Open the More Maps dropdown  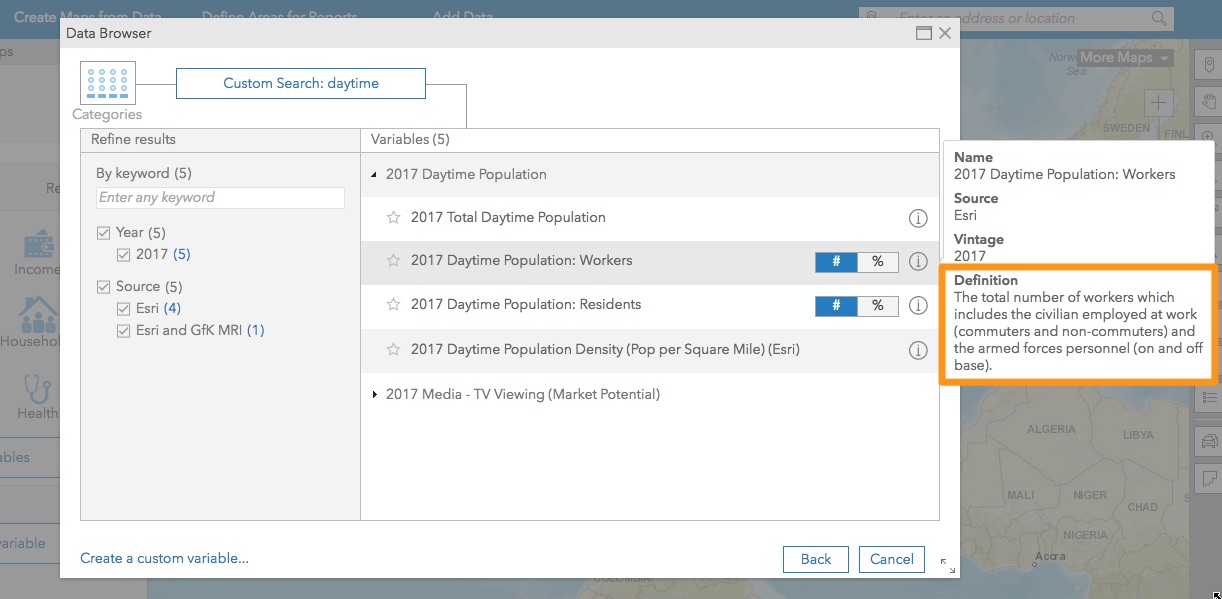[1124, 58]
